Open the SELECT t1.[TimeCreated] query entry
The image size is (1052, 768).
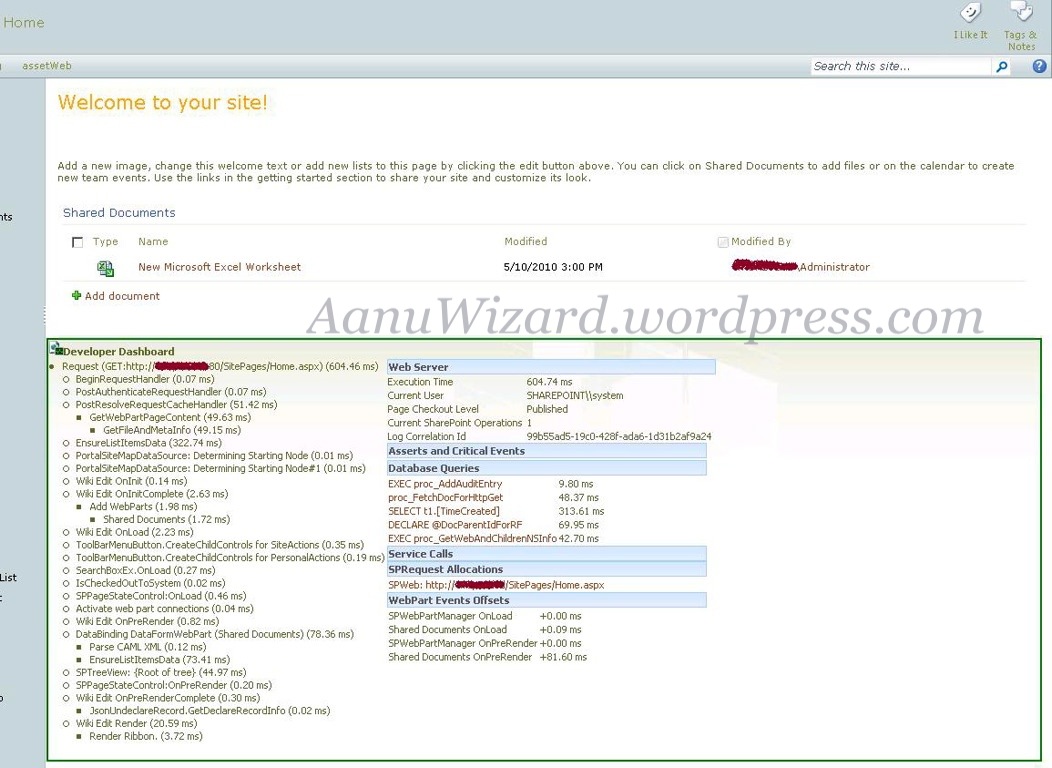(445, 511)
